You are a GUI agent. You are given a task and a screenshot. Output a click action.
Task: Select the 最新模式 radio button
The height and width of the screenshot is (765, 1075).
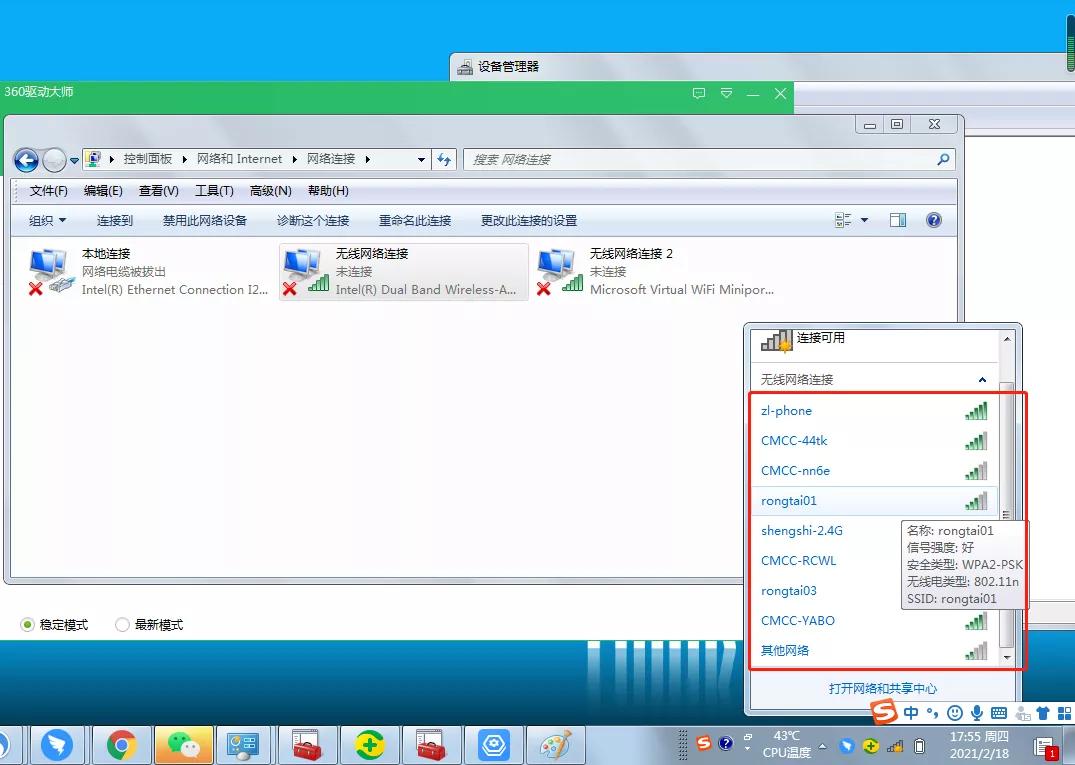click(122, 624)
